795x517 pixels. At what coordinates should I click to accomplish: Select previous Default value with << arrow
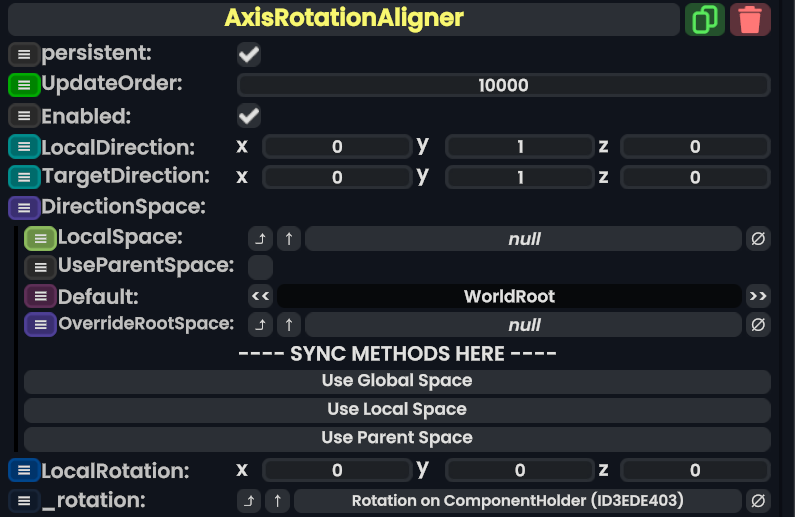[261, 297]
